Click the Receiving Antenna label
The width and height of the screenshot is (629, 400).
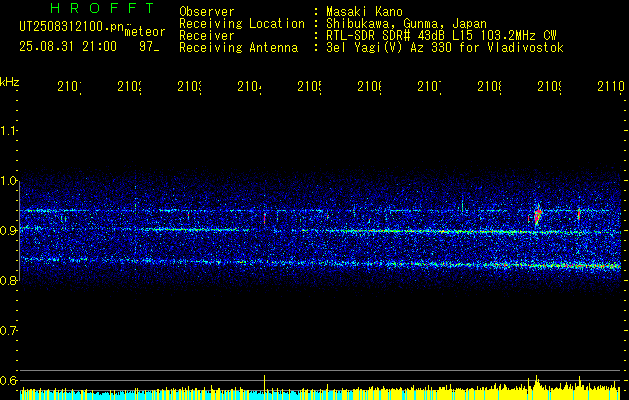238,48
